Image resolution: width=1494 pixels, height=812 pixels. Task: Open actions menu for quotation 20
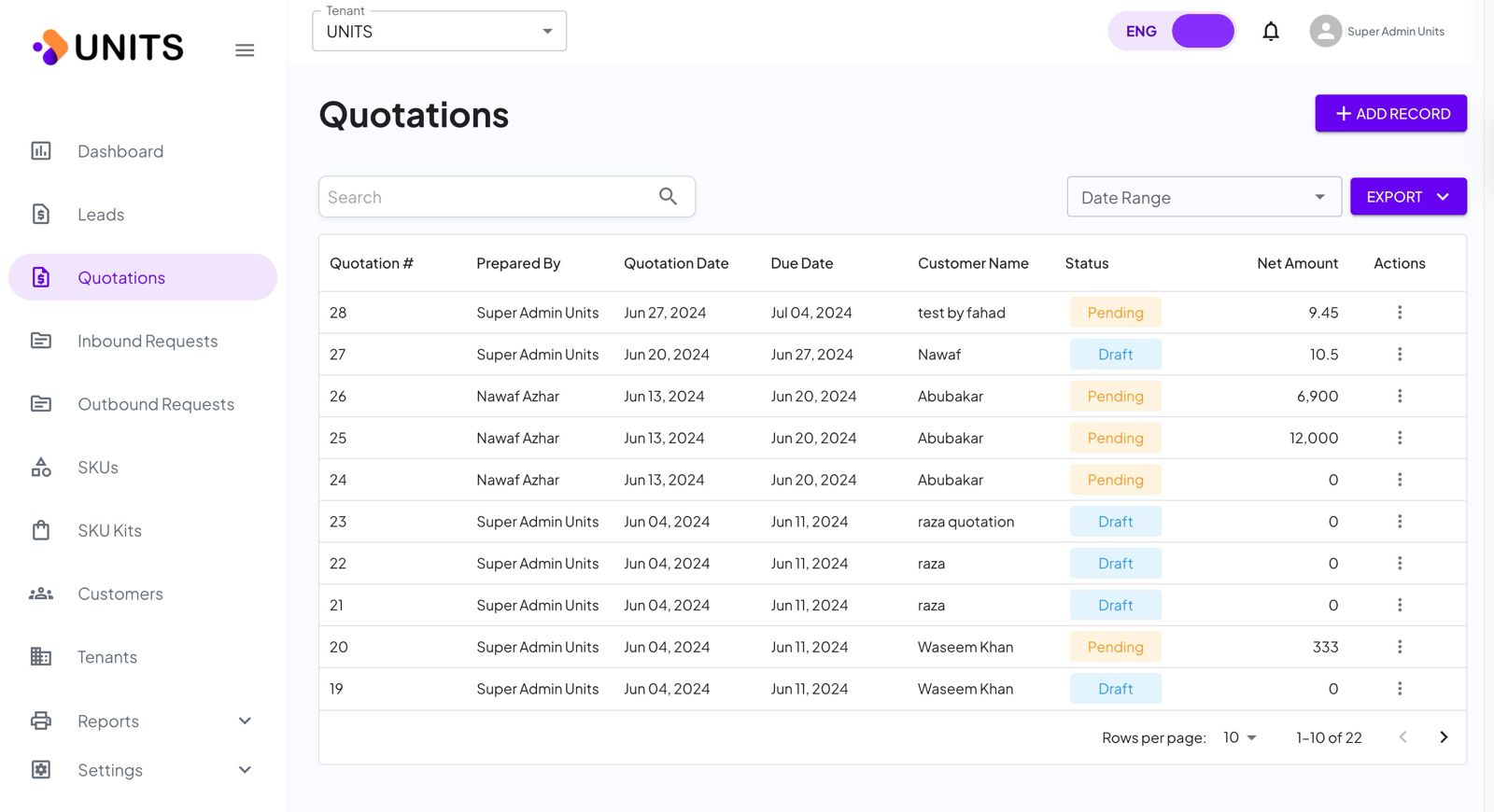tap(1400, 647)
